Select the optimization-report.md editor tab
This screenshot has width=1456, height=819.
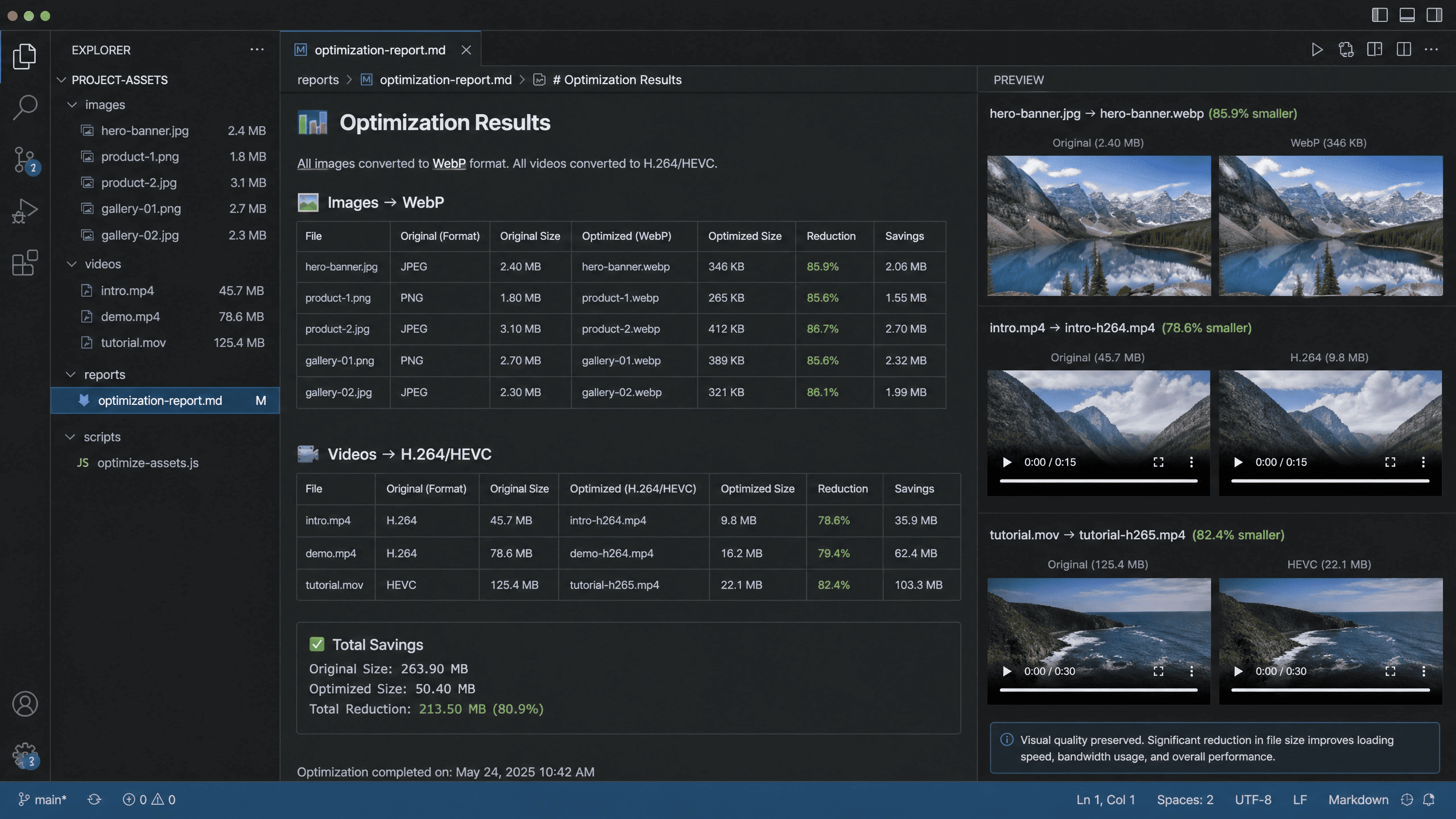380,50
